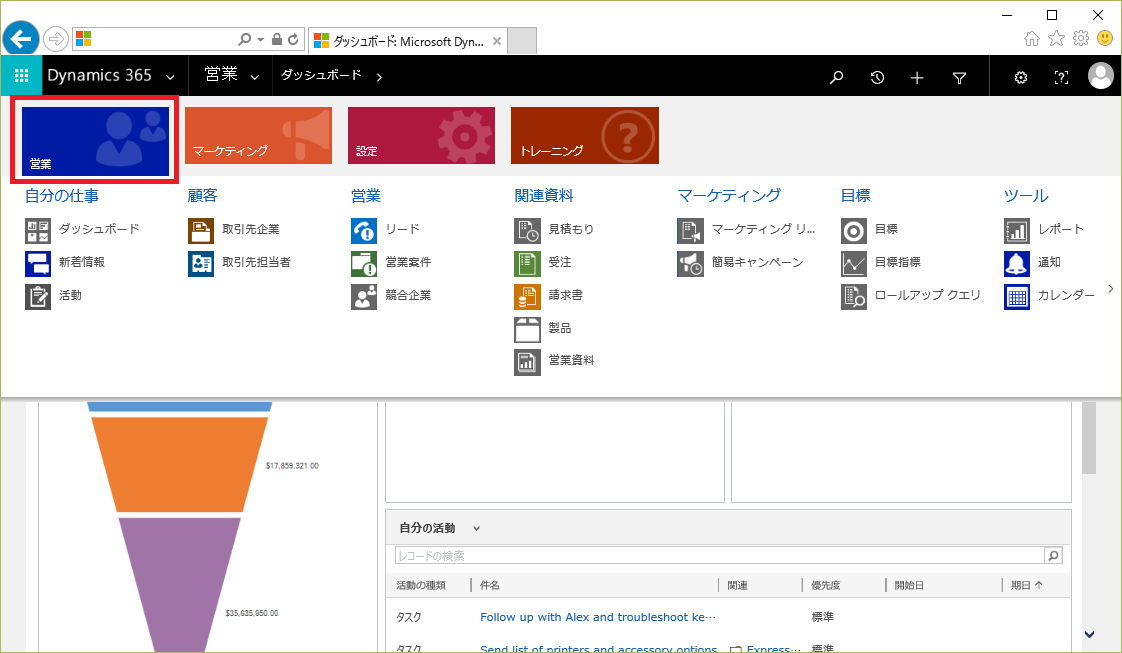Click the page vertical scrollbar thumb
Image resolution: width=1122 pixels, height=653 pixels.
[x=1089, y=438]
